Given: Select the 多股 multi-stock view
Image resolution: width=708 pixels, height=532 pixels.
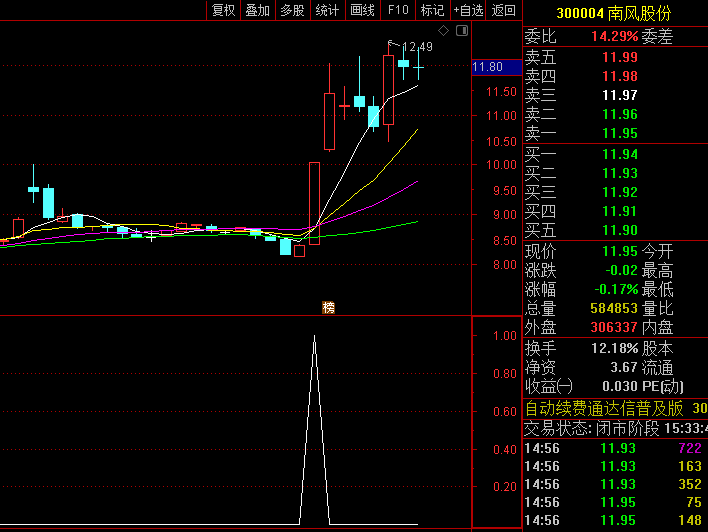Looking at the screenshot, I should click(x=292, y=10).
